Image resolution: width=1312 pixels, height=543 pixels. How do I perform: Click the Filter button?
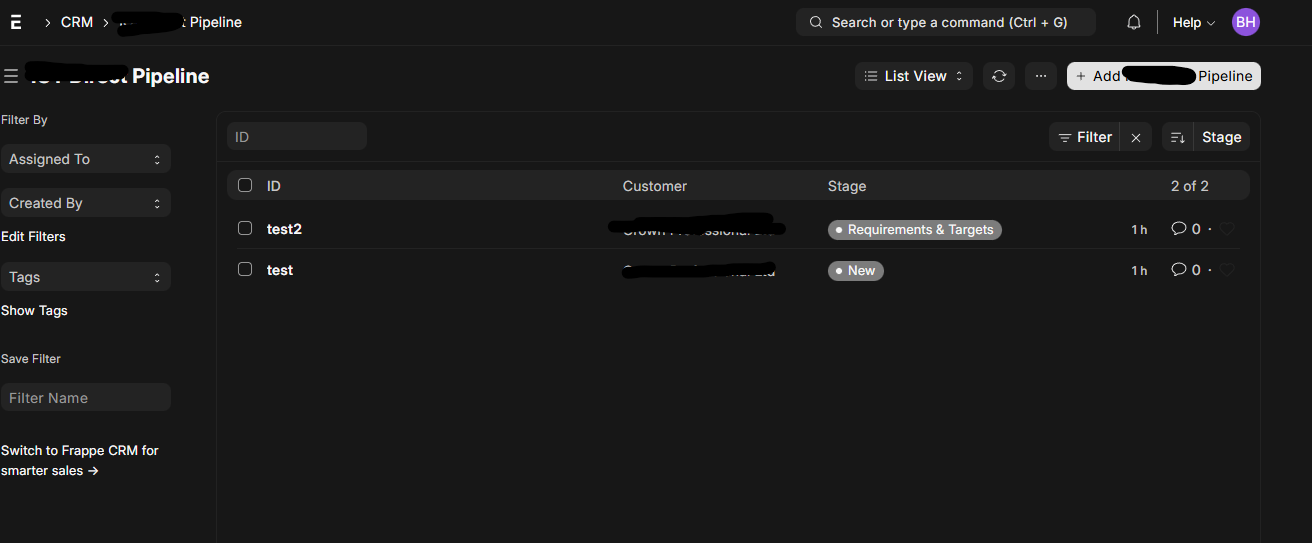pos(1085,138)
